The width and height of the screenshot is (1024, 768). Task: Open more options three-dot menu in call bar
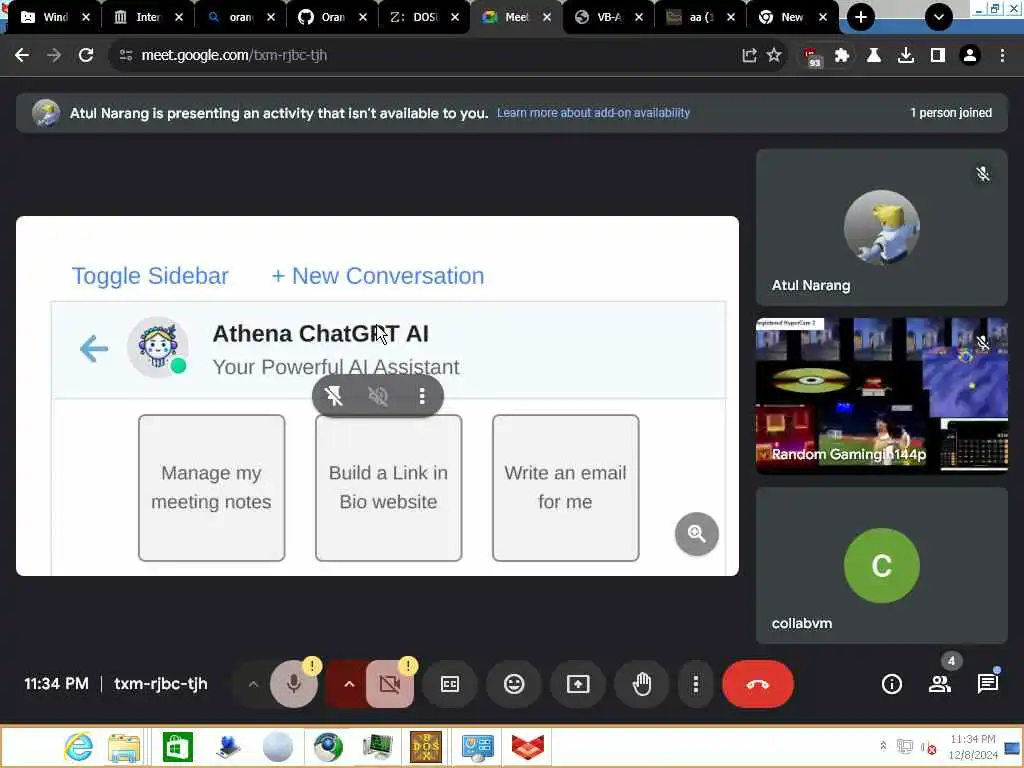pos(696,684)
